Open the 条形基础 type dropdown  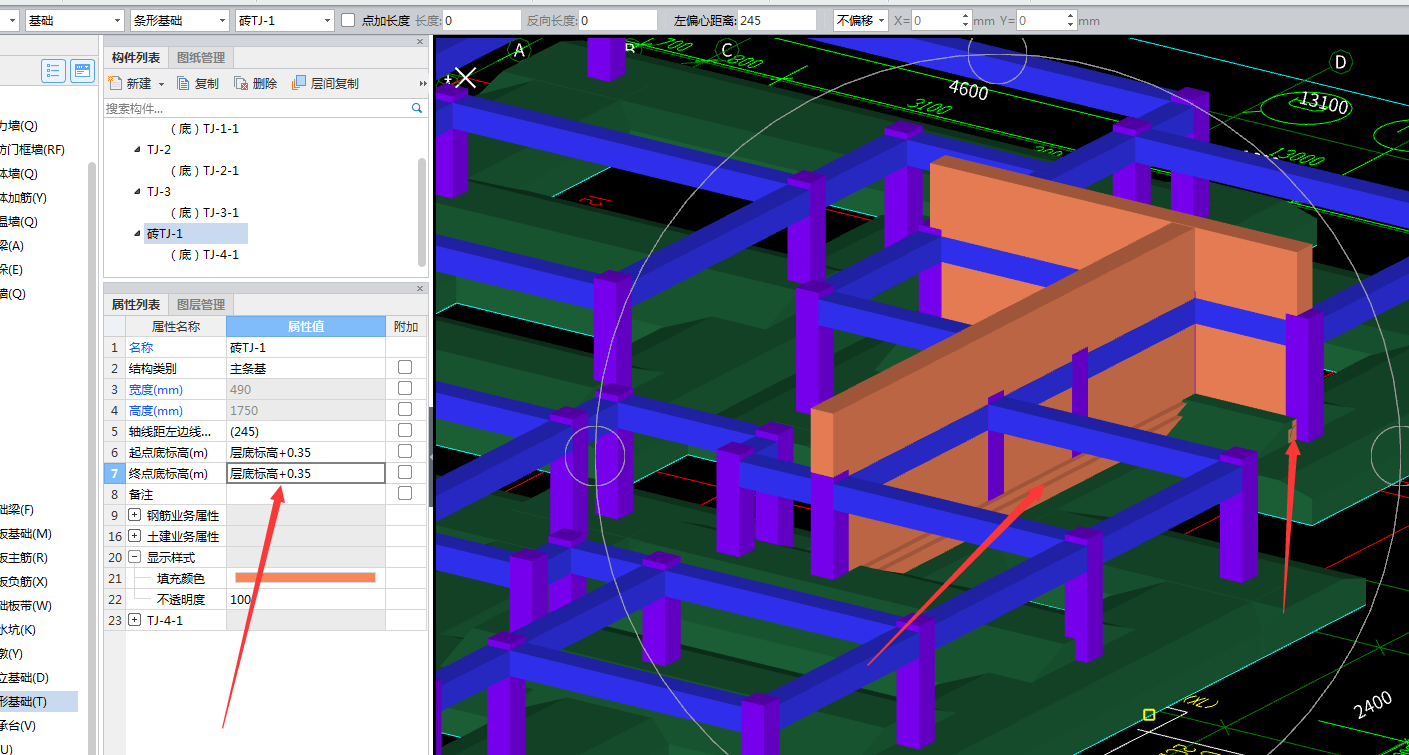click(x=221, y=21)
